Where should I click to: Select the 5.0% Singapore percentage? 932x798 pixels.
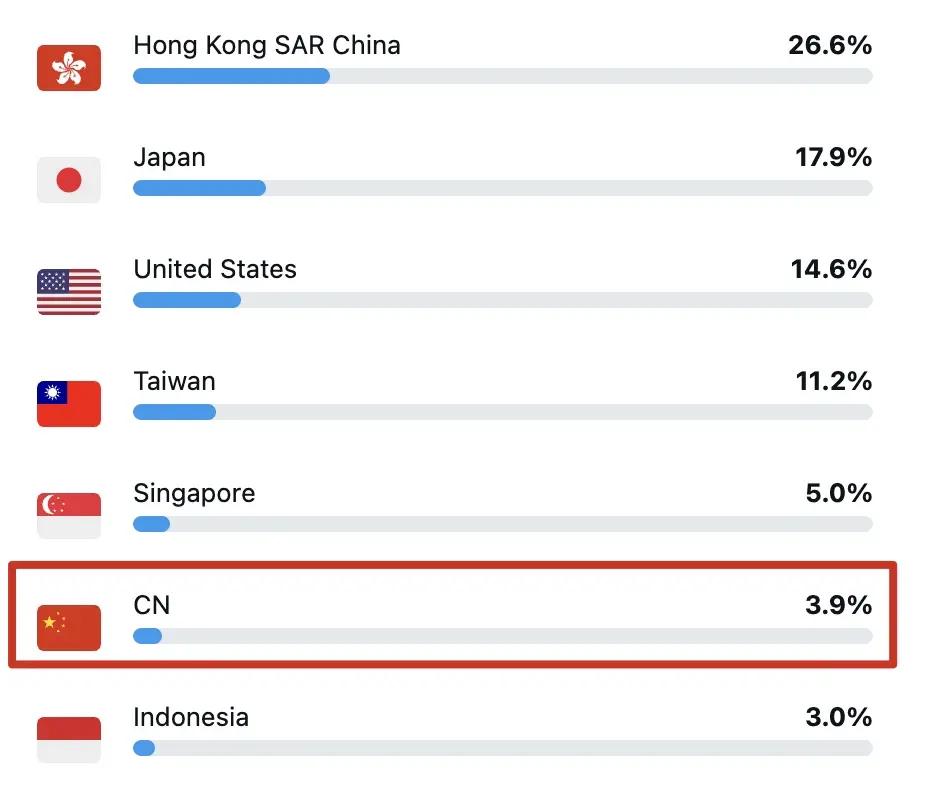(x=839, y=493)
